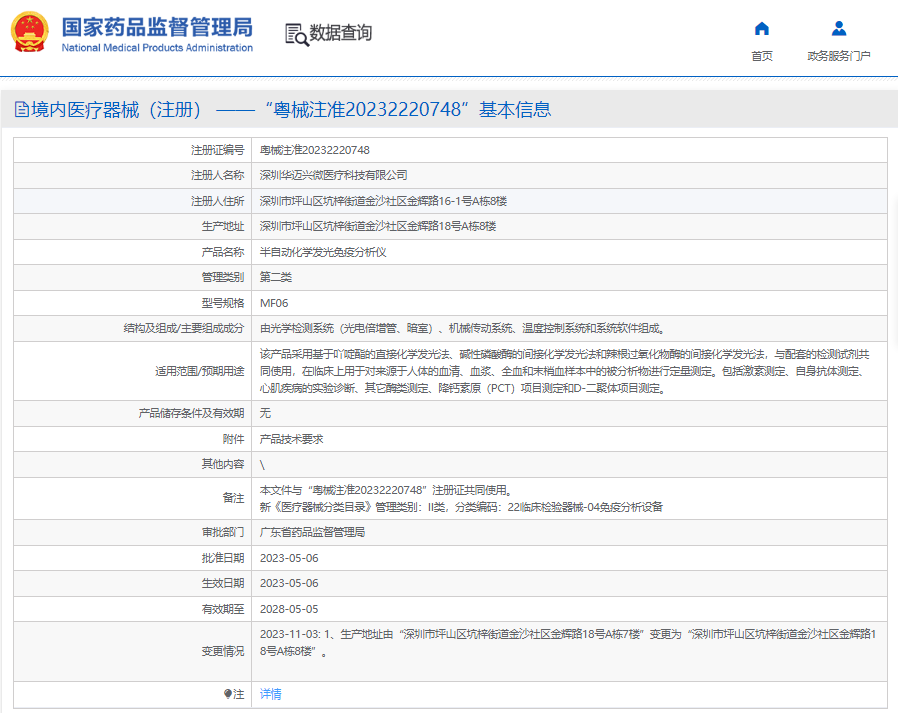Viewport: 898px width, 713px height.
Task: Open the 首页 home icon
Action: coord(762,28)
